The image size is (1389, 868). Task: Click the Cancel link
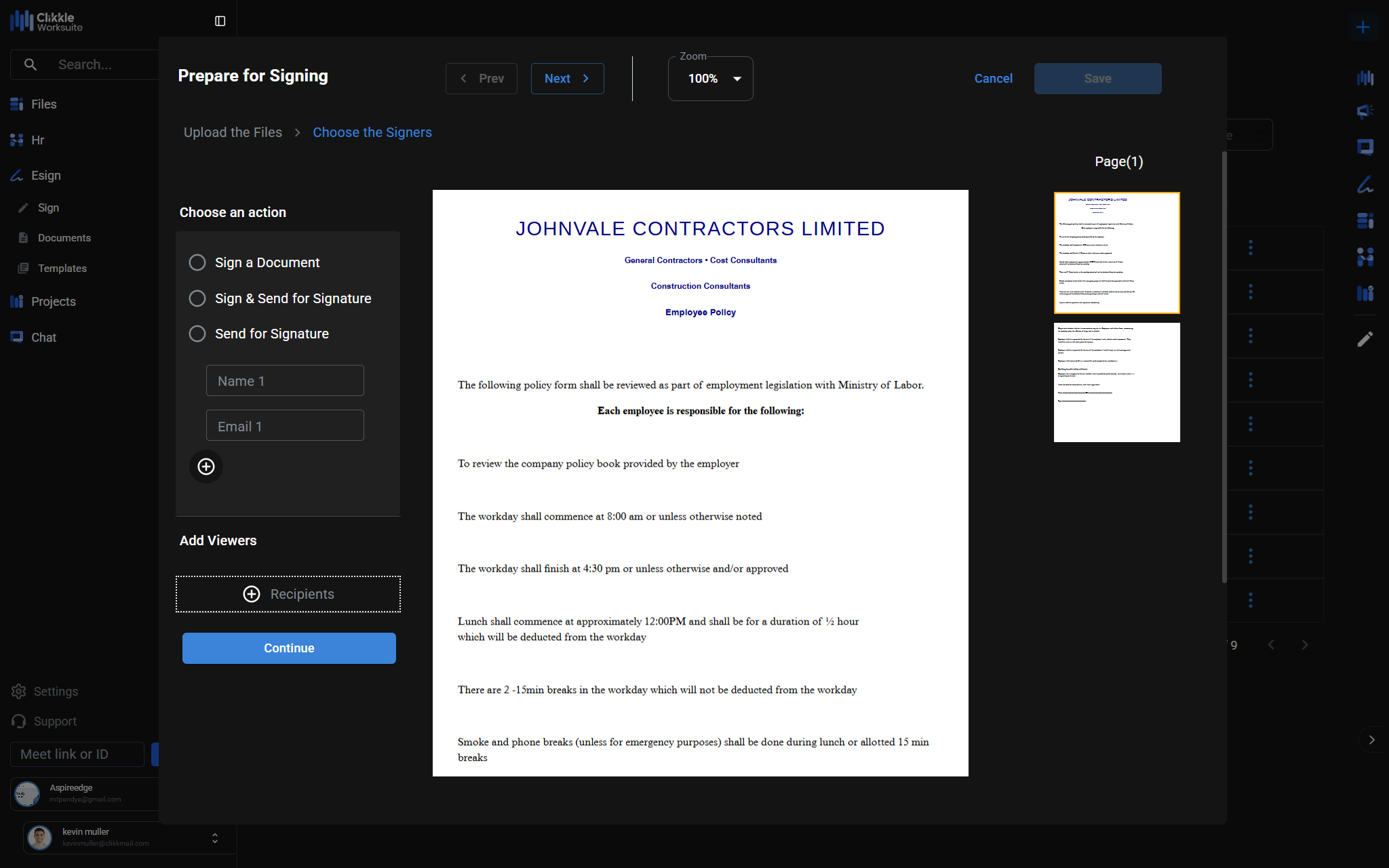993,79
